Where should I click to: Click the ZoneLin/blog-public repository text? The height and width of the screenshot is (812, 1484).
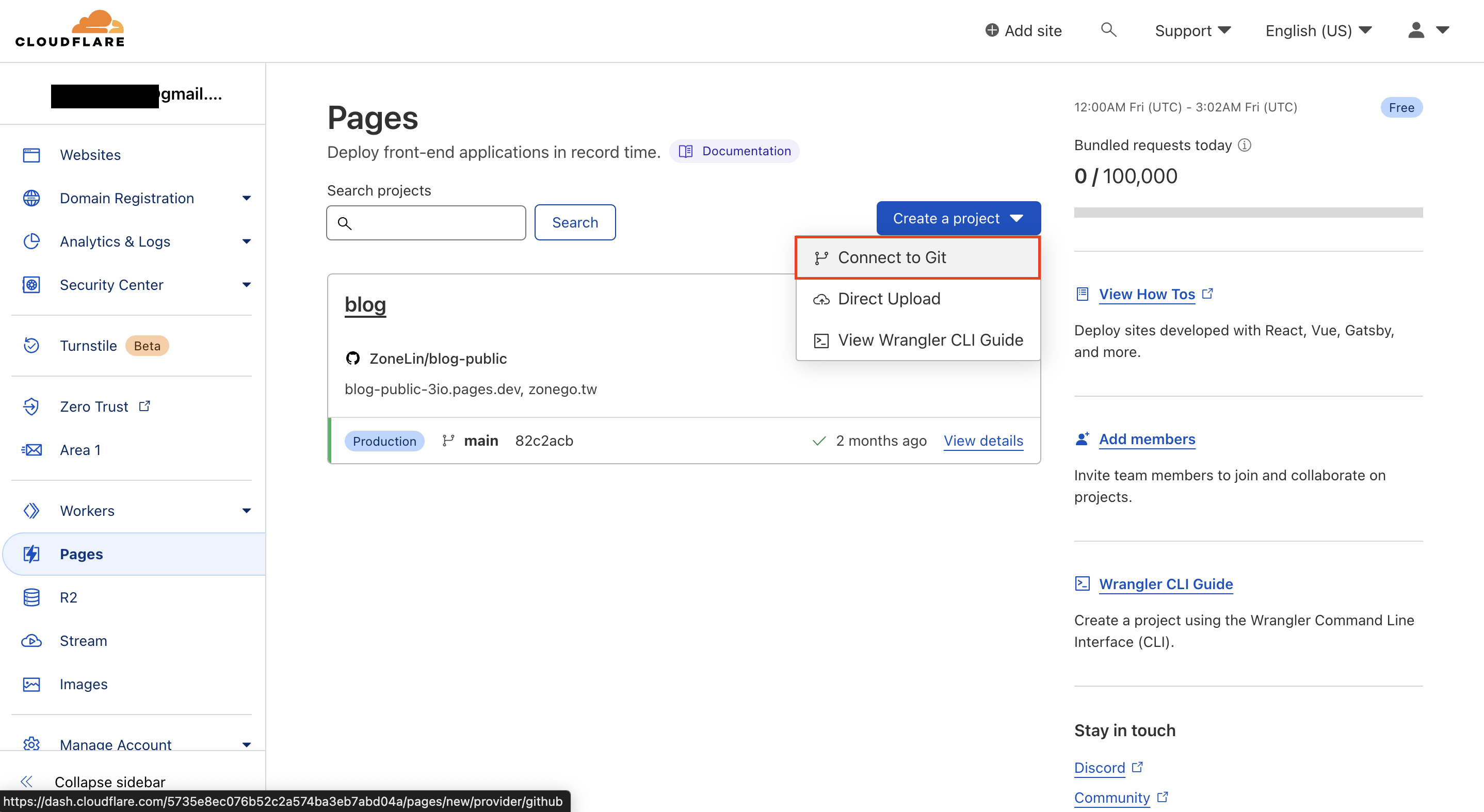(438, 358)
